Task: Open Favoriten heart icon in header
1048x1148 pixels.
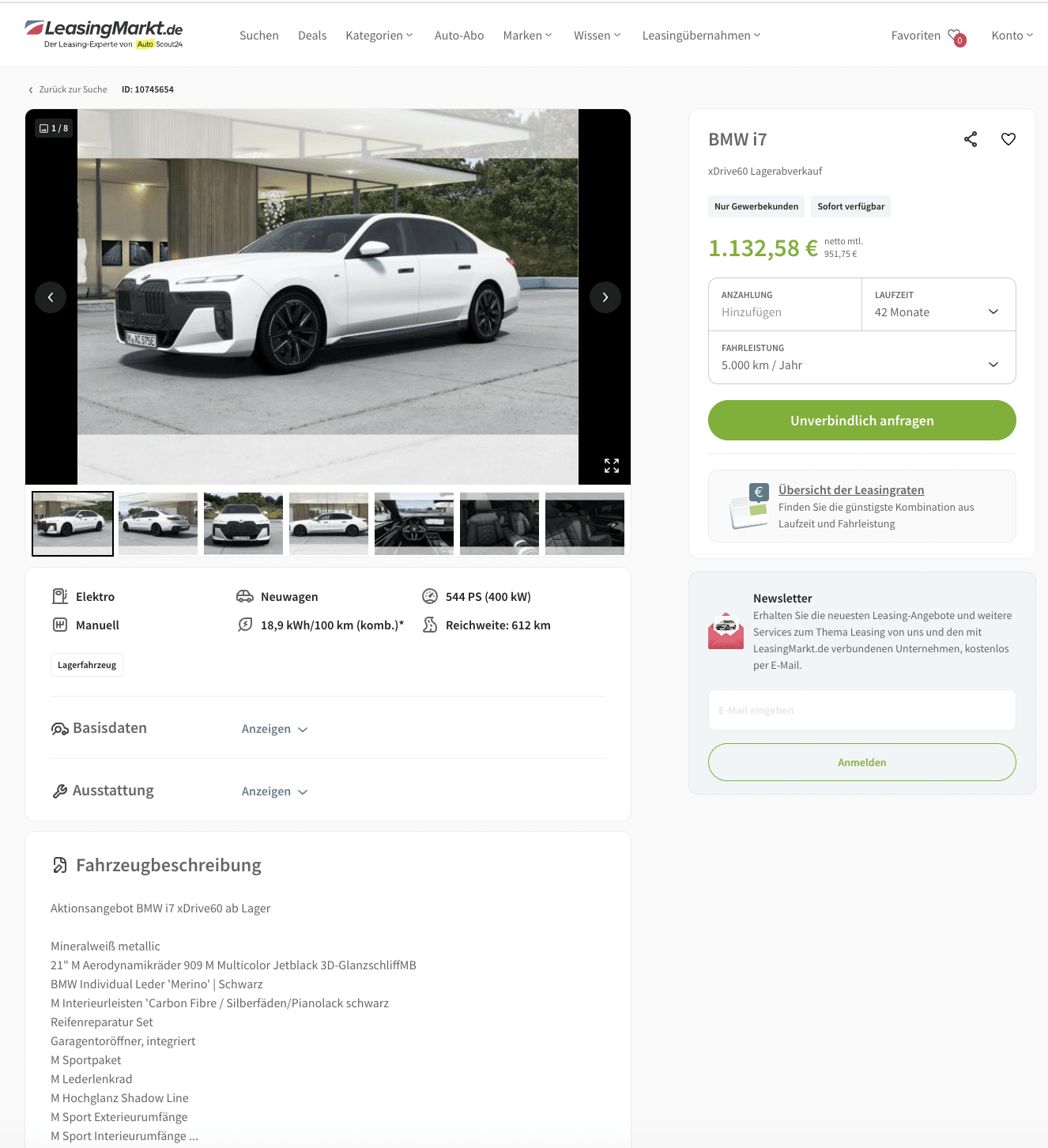Action: 956,36
